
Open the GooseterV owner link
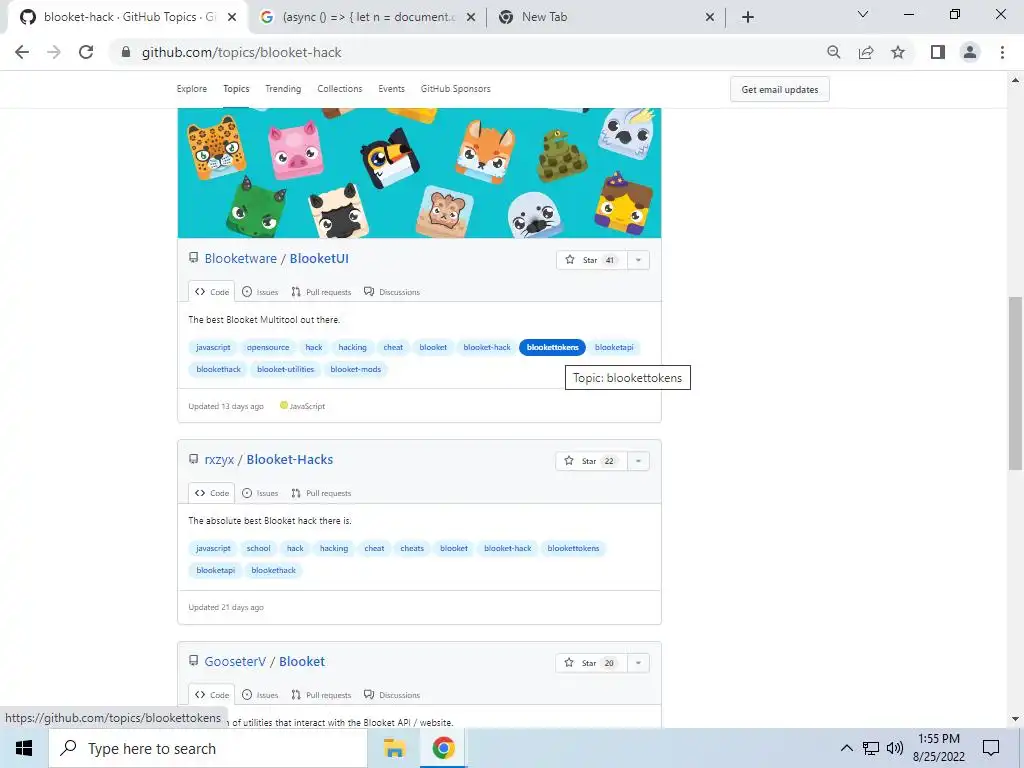235,662
